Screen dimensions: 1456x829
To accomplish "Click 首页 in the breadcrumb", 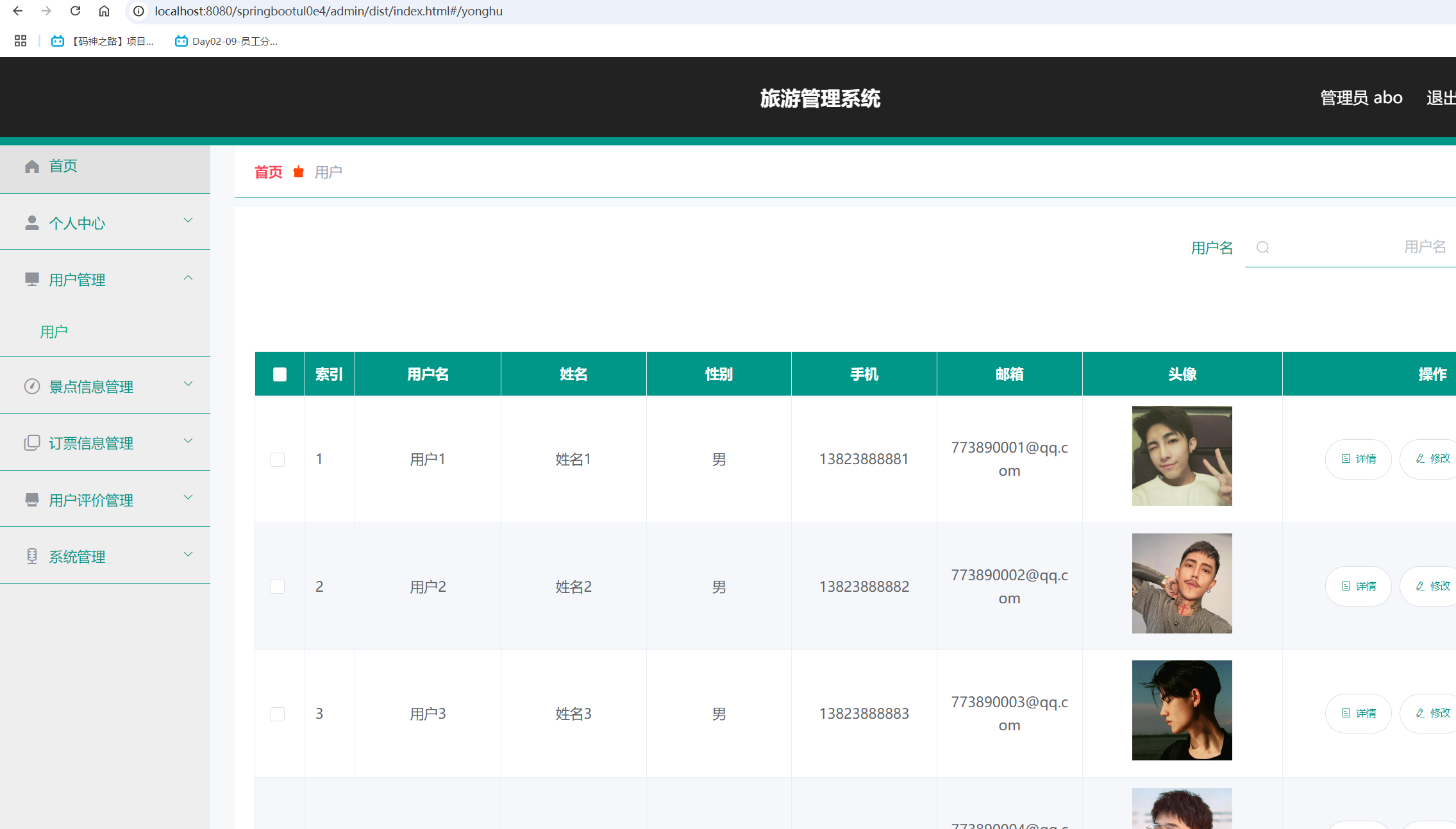I will pyautogui.click(x=268, y=172).
